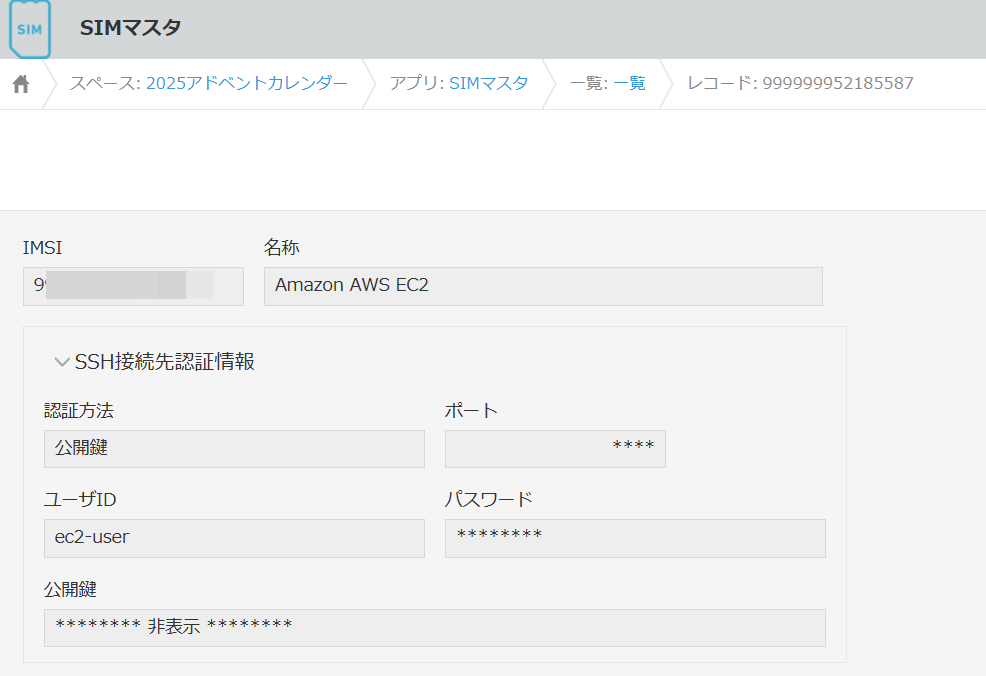The image size is (986, 676).
Task: Select the IMSI field value
Action: (x=132, y=286)
